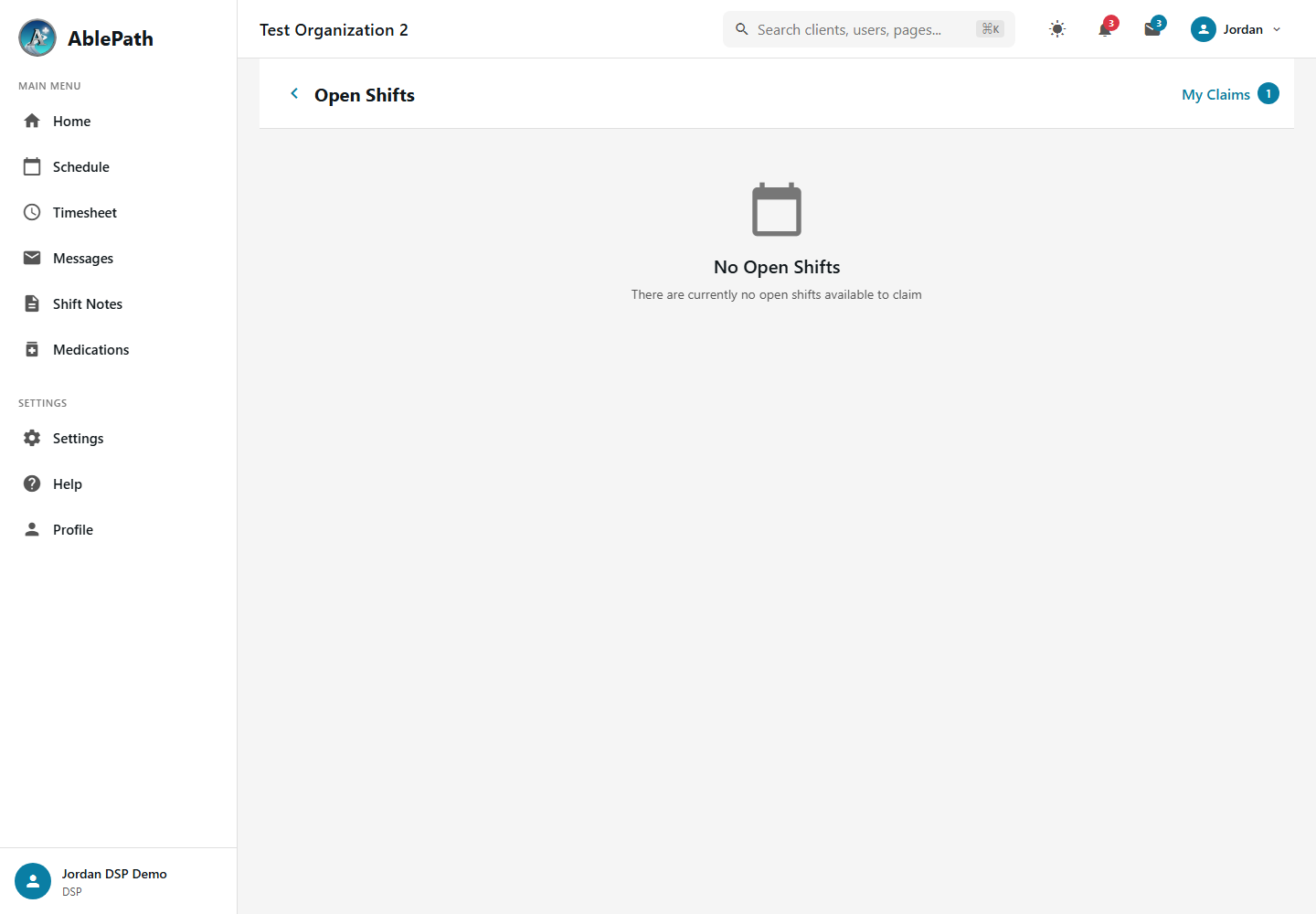Viewport: 1316px width, 914px height.
Task: Click the Test Organization 2 title
Action: click(334, 29)
